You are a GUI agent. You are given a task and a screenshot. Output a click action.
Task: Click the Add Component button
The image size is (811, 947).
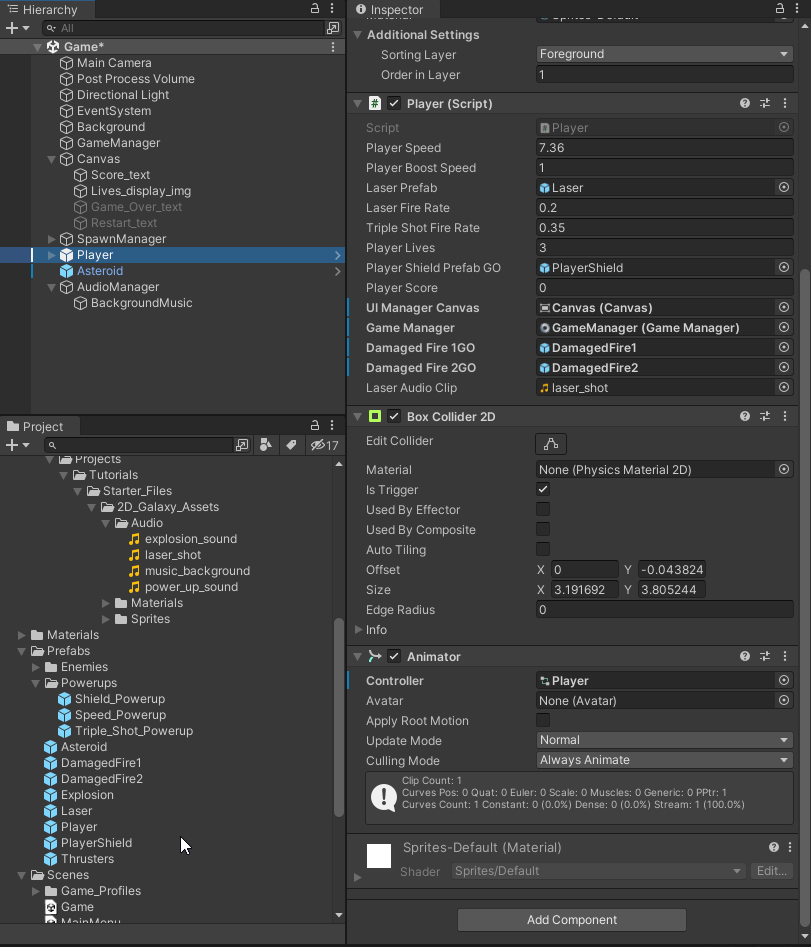pyautogui.click(x=571, y=920)
